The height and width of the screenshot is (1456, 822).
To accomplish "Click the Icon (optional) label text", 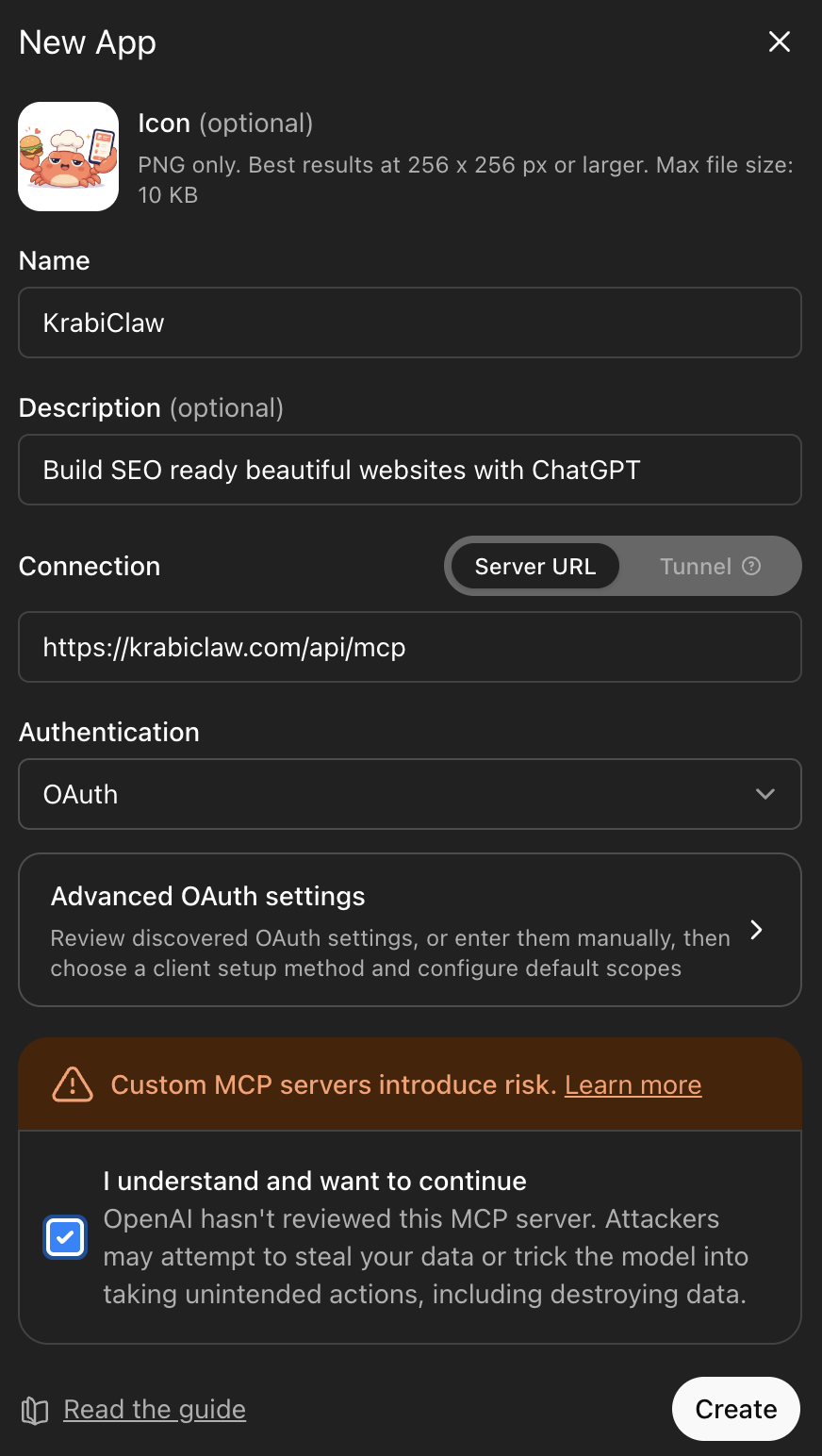I will click(x=225, y=123).
